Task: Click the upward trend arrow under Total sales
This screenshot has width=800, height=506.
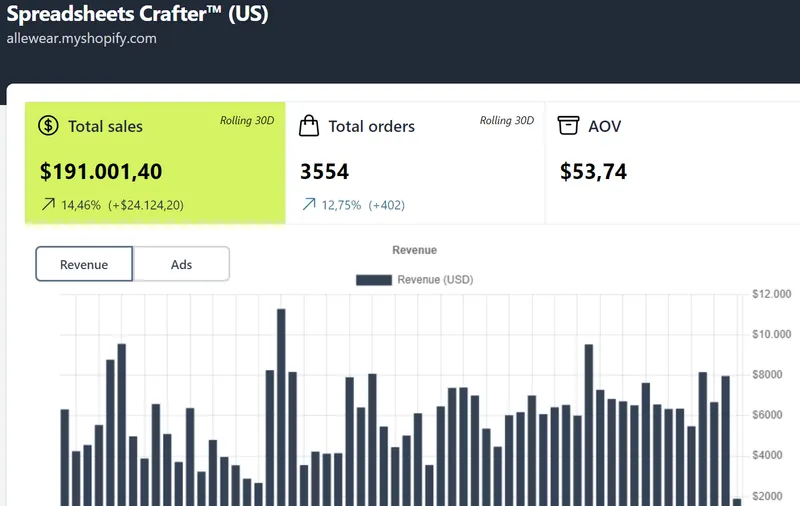Action: (47, 205)
